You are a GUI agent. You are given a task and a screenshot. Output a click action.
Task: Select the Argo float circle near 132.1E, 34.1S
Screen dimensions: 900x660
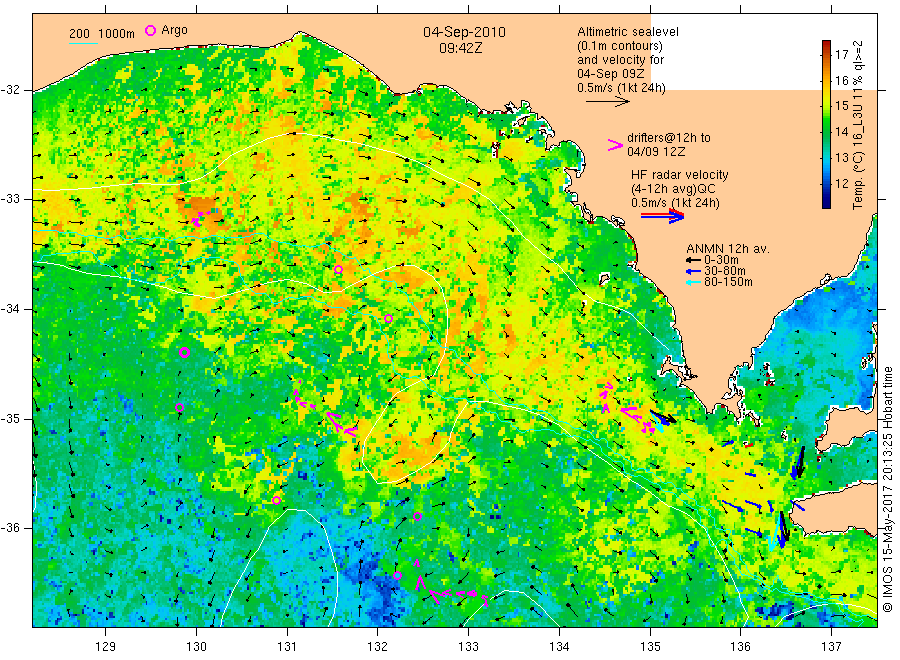389,319
